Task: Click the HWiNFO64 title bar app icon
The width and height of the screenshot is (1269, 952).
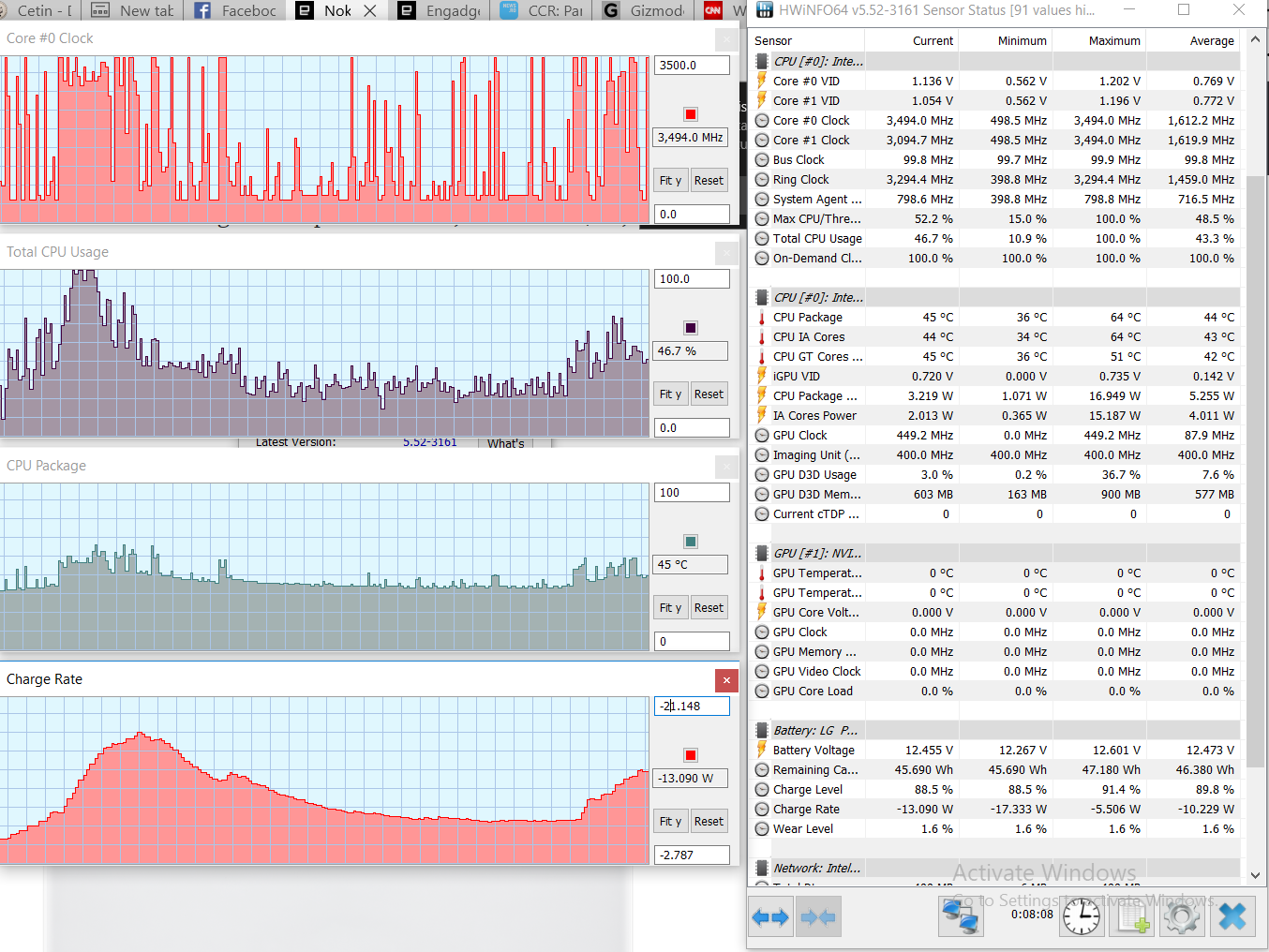Action: [765, 10]
